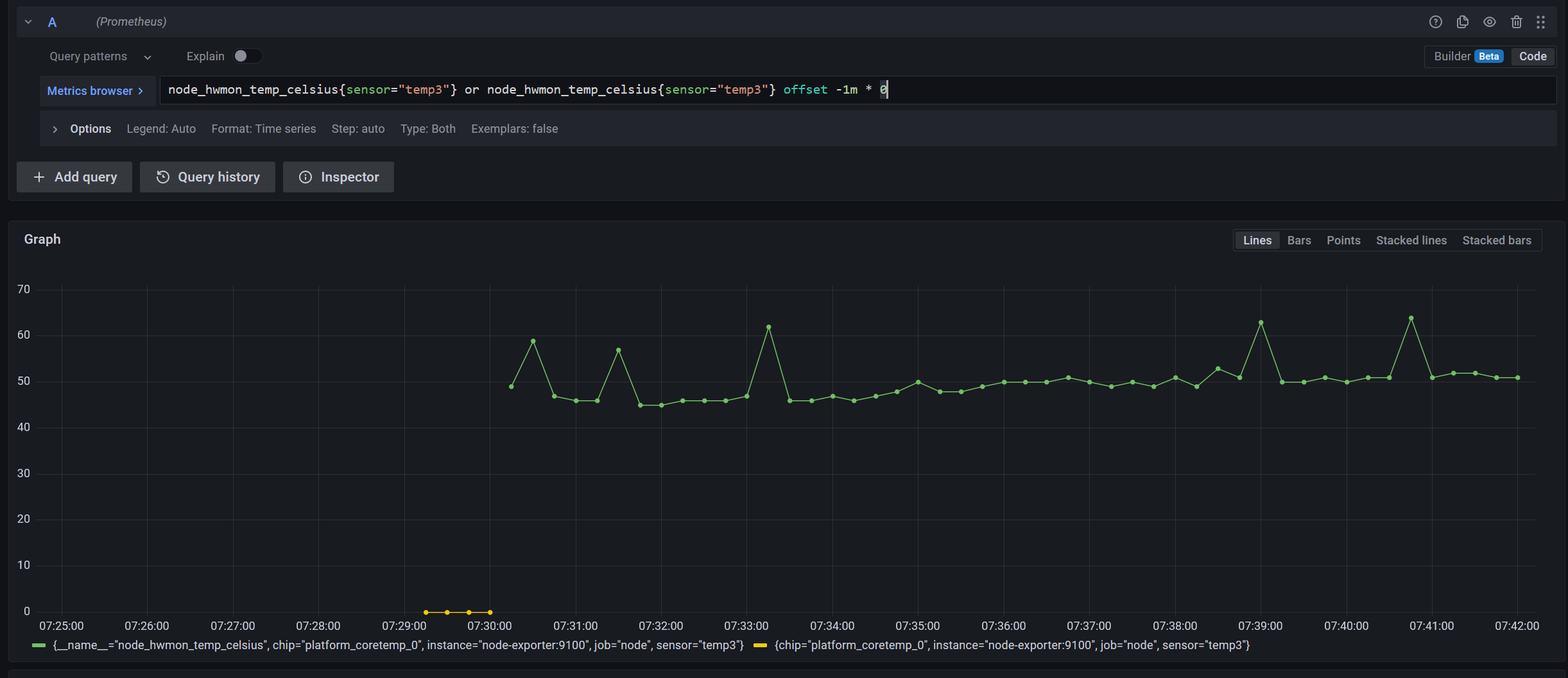Hide query response via the eye icon
This screenshot has width=1568, height=678.
click(1489, 21)
